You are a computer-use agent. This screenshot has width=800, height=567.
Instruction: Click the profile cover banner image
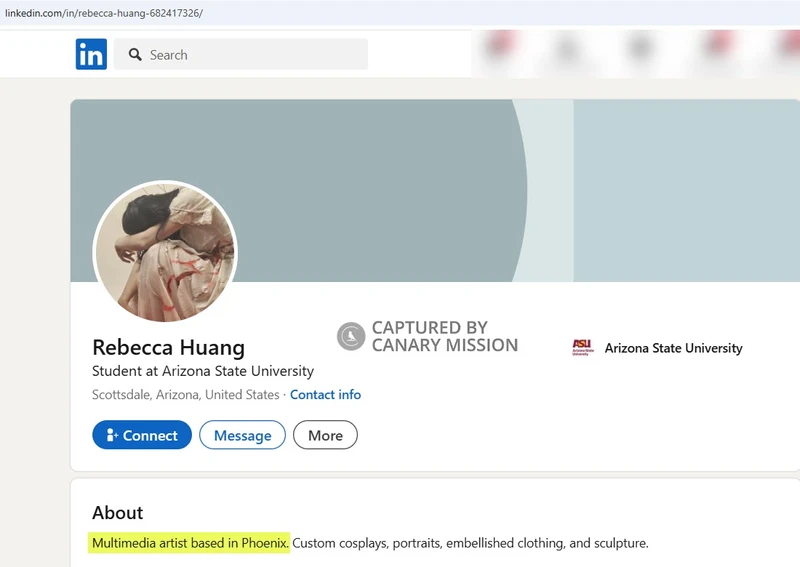pyautogui.click(x=435, y=190)
